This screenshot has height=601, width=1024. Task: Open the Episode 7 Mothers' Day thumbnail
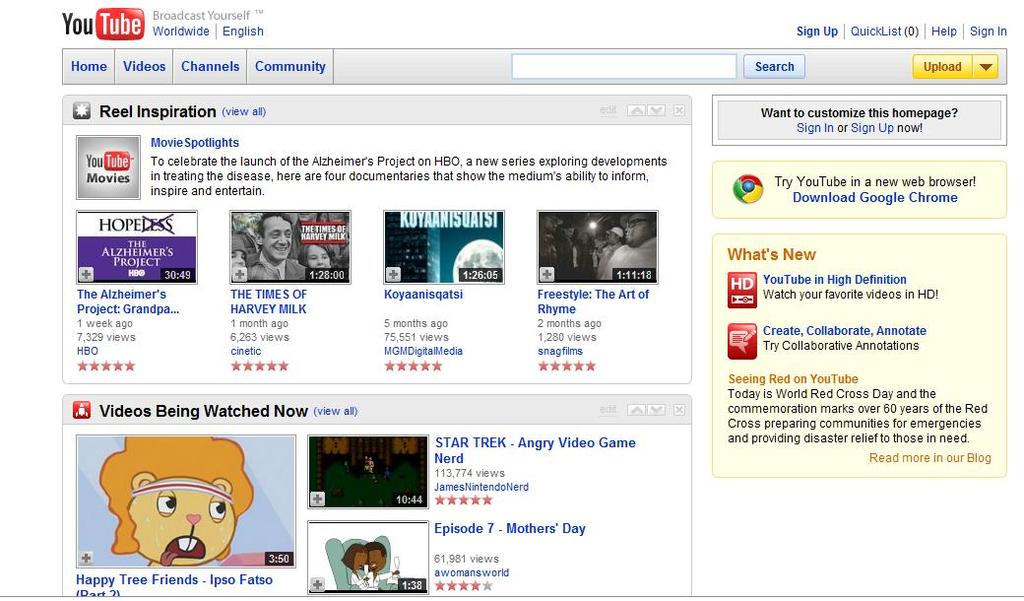368,557
